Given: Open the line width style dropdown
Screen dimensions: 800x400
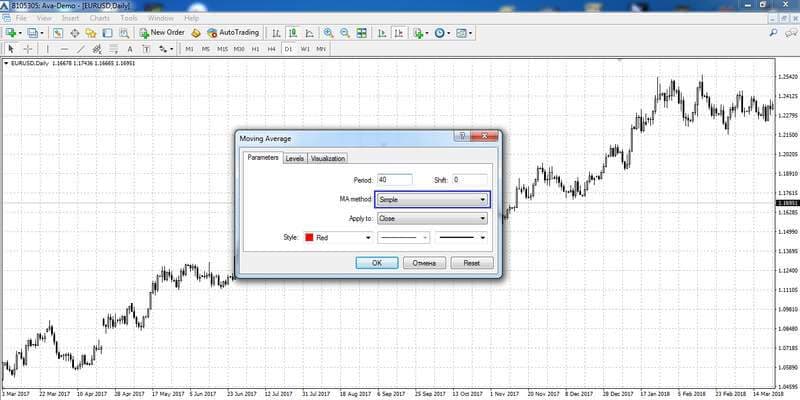Looking at the screenshot, I should [461, 237].
